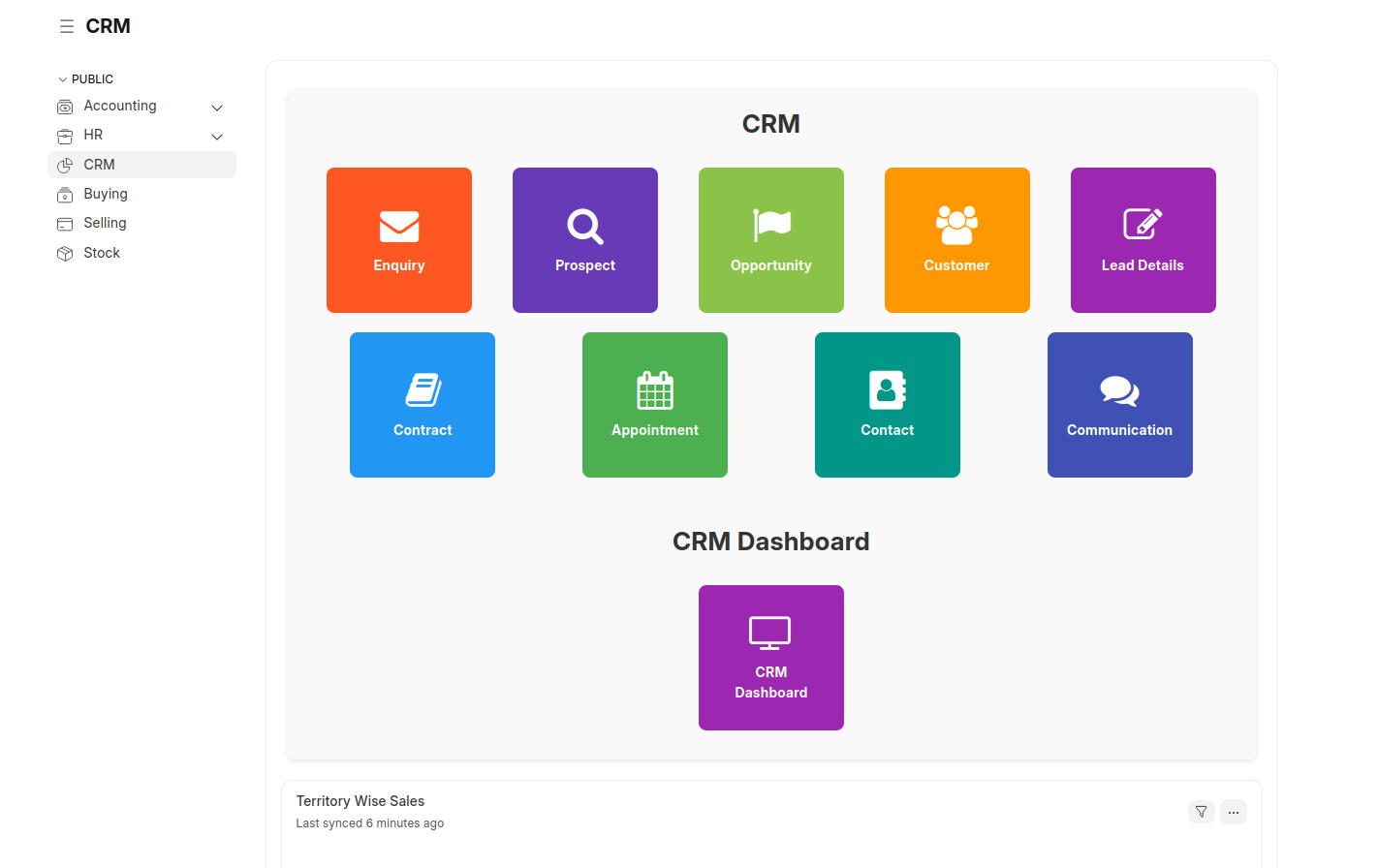Screen dimensions: 1378x868
Task: Click the sidebar hamburger icon
Action: click(x=66, y=26)
